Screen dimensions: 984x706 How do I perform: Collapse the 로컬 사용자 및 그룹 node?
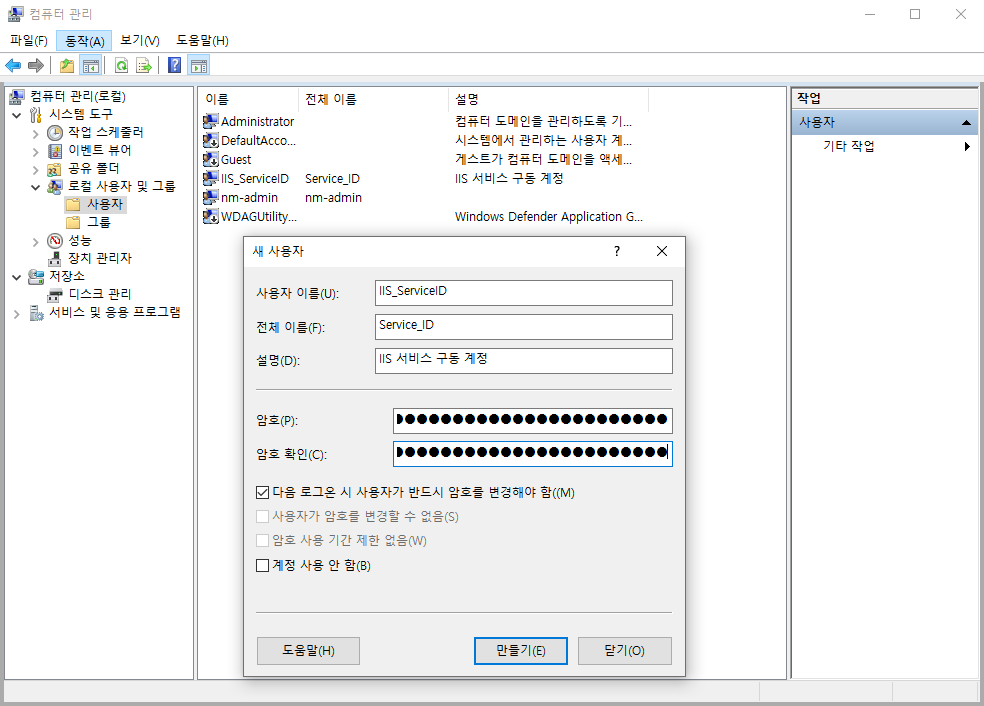coord(36,187)
